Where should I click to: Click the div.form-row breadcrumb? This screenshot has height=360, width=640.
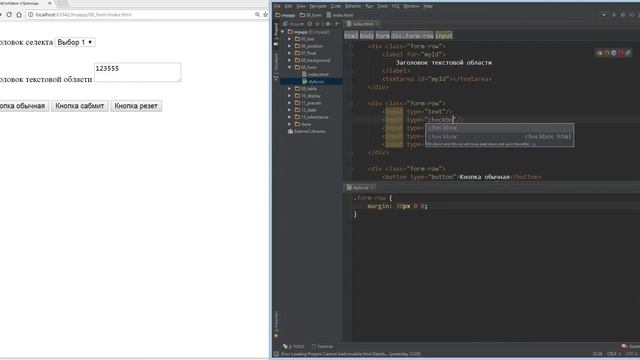(412, 36)
